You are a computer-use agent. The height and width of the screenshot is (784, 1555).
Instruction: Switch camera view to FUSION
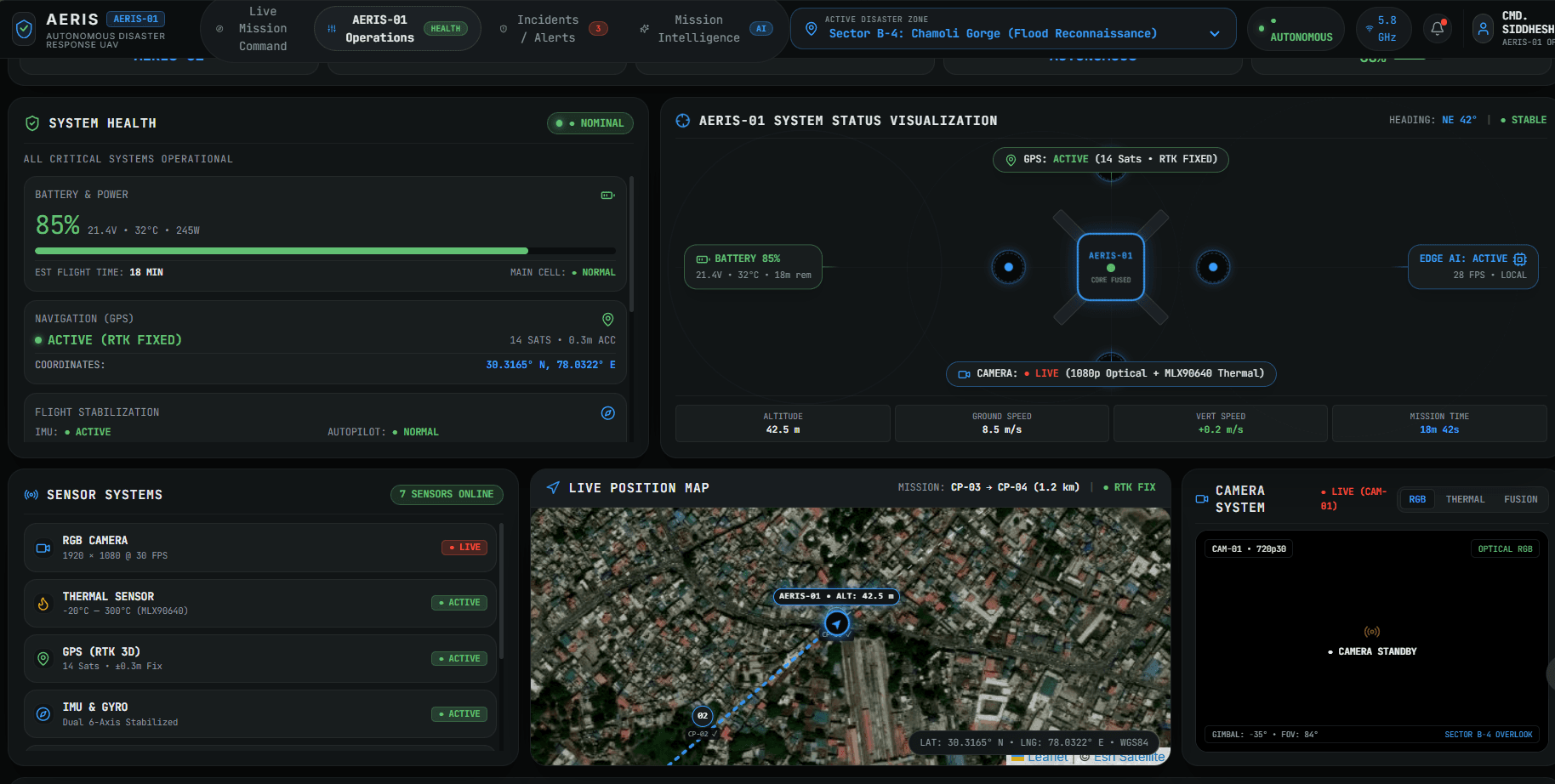click(1521, 500)
